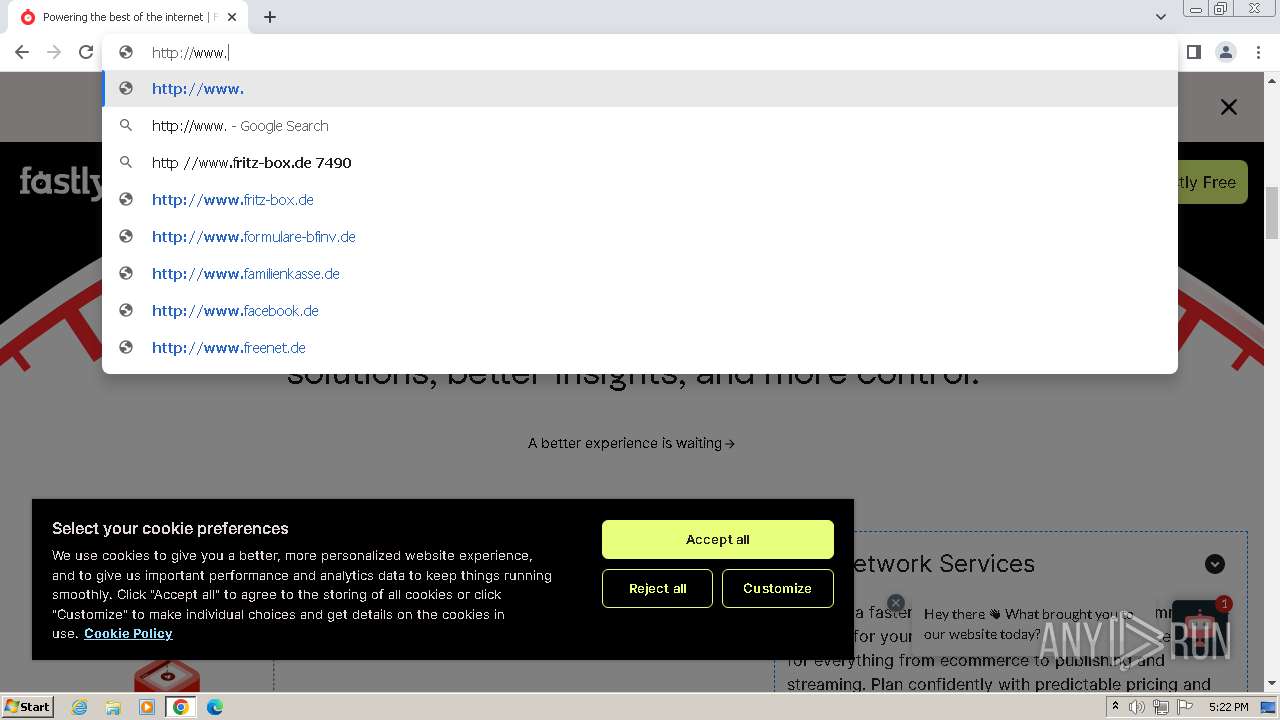Open a new browser tab
The height and width of the screenshot is (720, 1280).
(x=270, y=17)
